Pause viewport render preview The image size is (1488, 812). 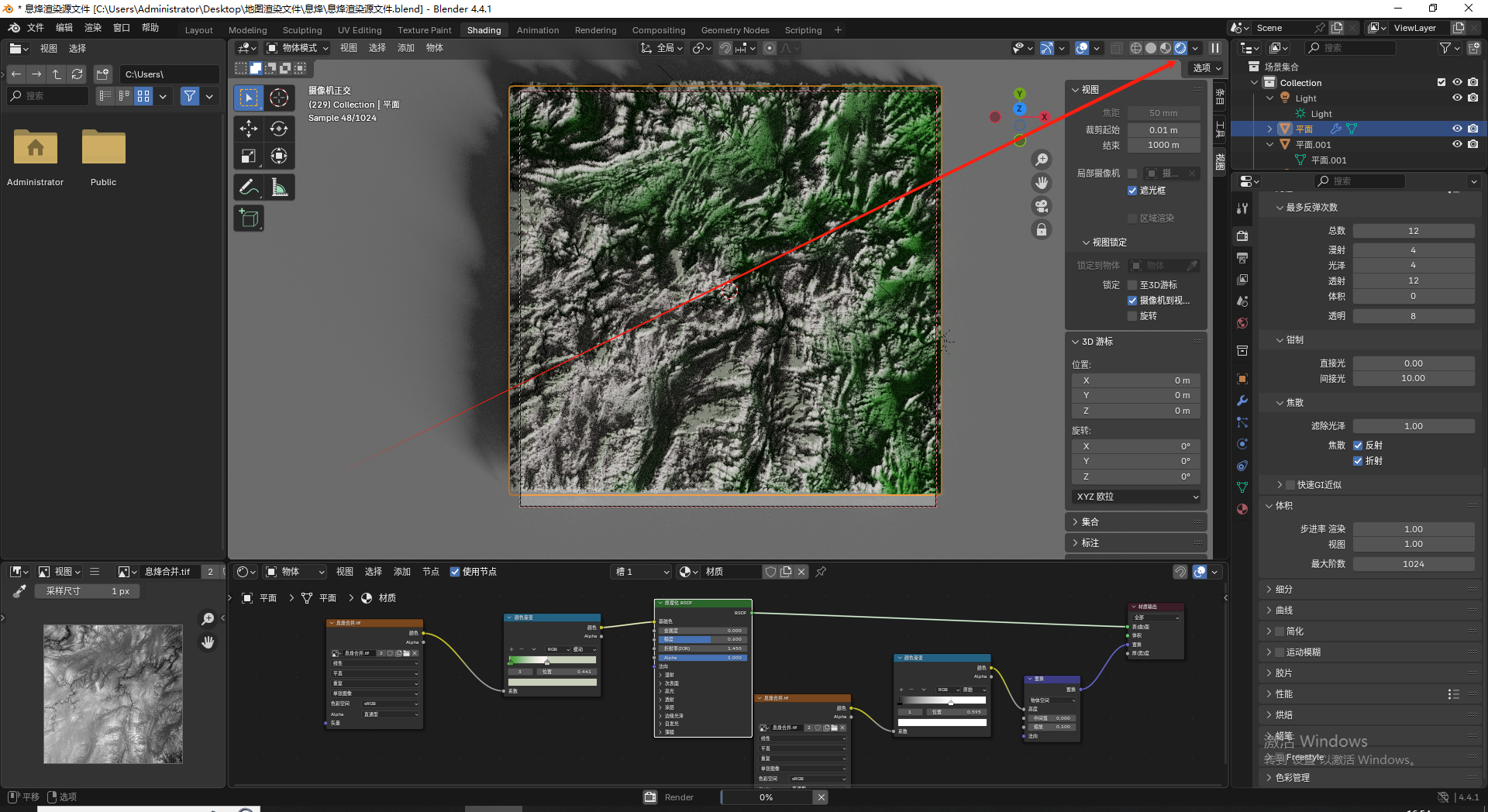(1215, 48)
